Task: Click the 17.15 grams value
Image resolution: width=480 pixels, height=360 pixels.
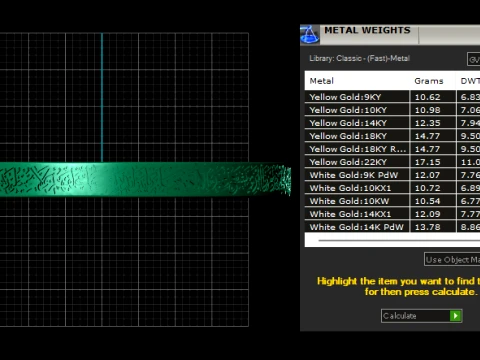Action: coord(427,162)
